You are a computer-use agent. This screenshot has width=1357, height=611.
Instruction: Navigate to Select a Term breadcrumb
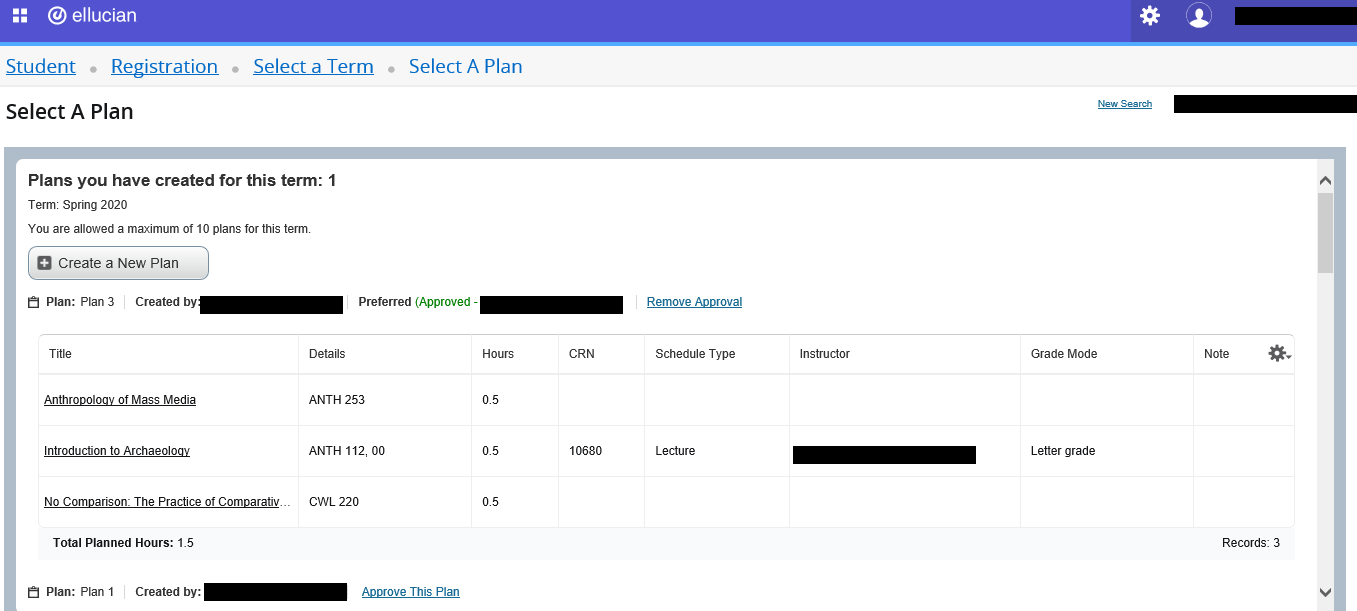coord(313,66)
